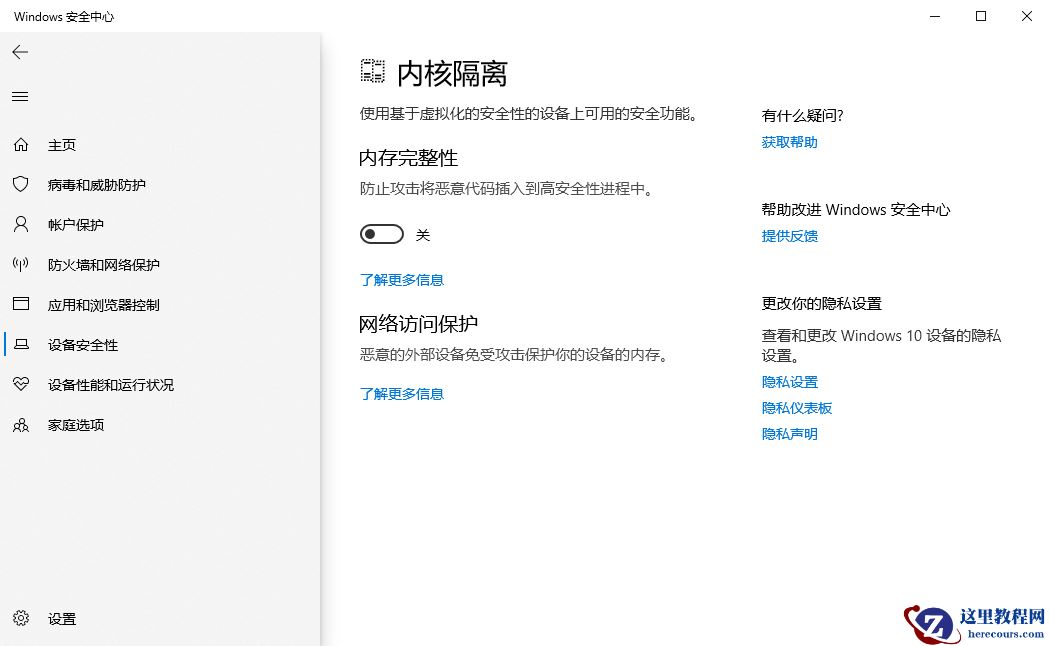
Task: Click the 内核隔离 page header icon
Action: 371,70
